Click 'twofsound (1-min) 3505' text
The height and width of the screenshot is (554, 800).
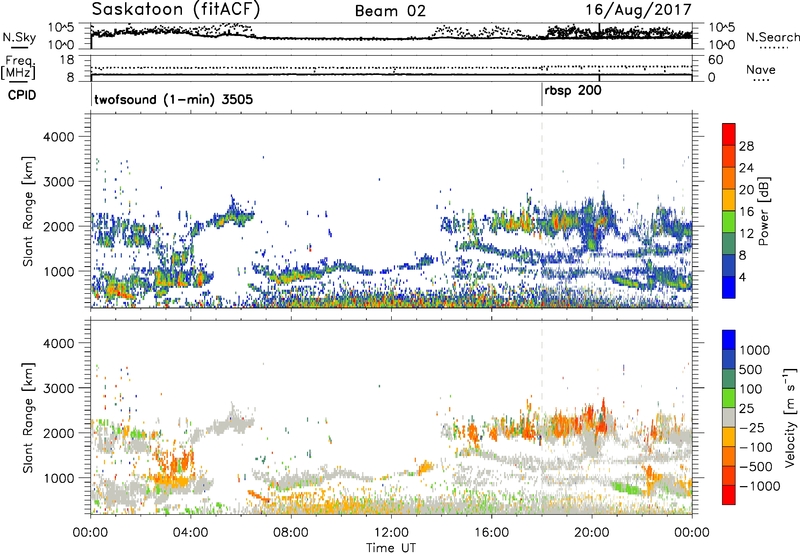pos(173,99)
